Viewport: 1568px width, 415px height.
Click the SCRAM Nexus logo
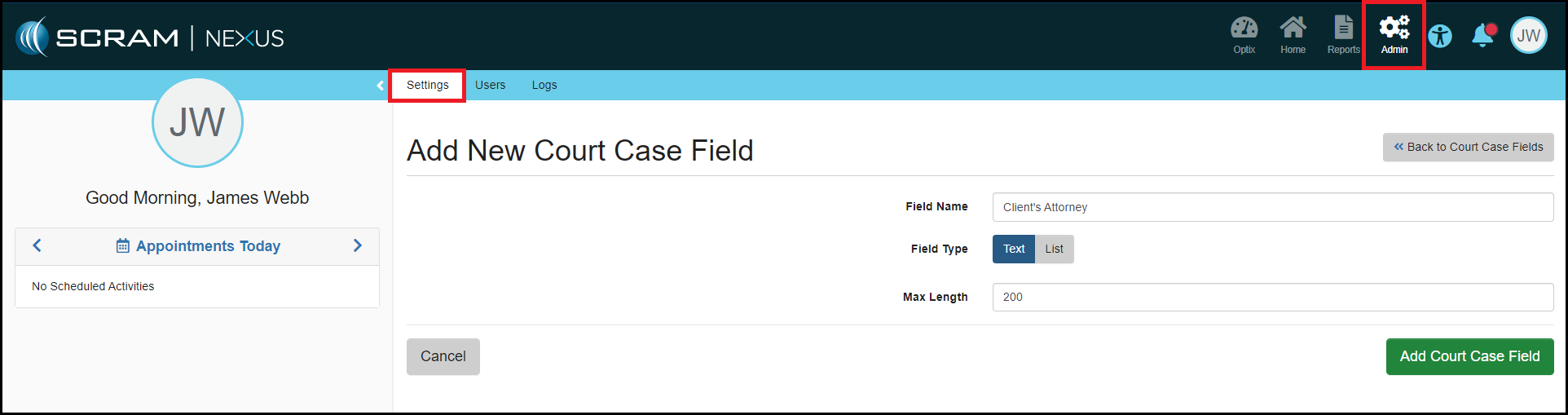150,38
